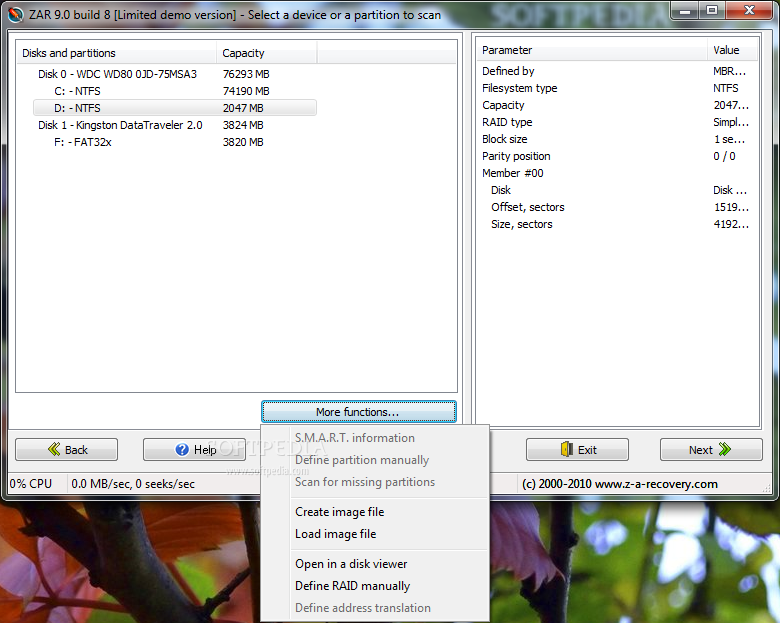Image resolution: width=780 pixels, height=623 pixels.
Task: Open the More functions... dropdown button
Action: [359, 412]
